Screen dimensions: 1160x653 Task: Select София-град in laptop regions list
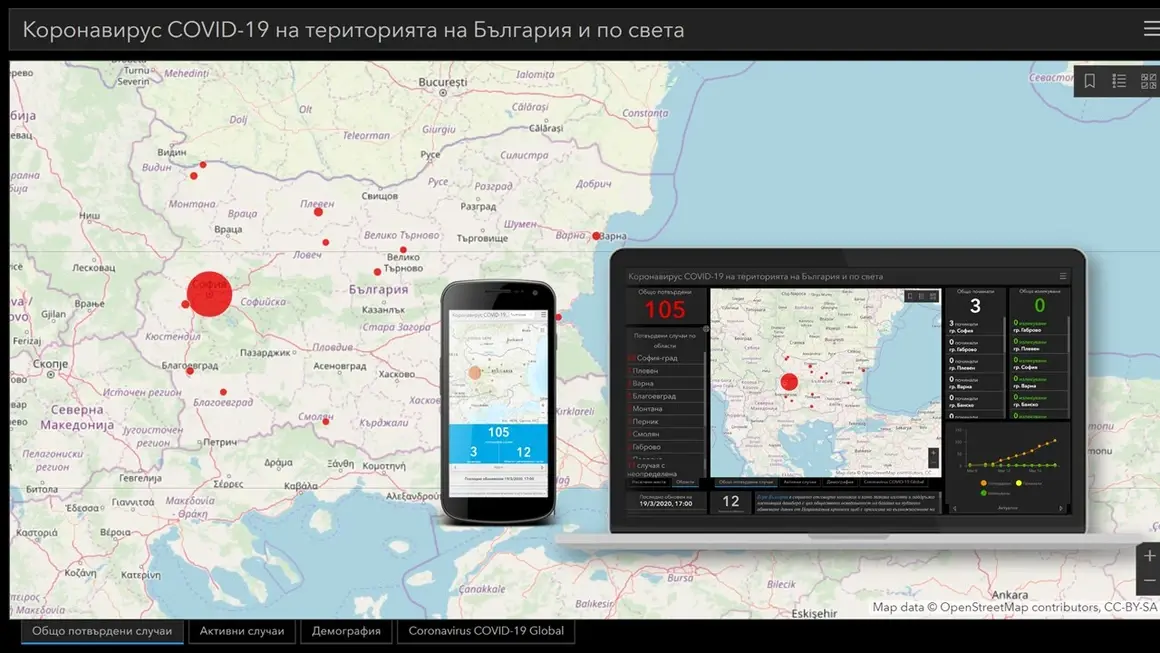(665, 358)
